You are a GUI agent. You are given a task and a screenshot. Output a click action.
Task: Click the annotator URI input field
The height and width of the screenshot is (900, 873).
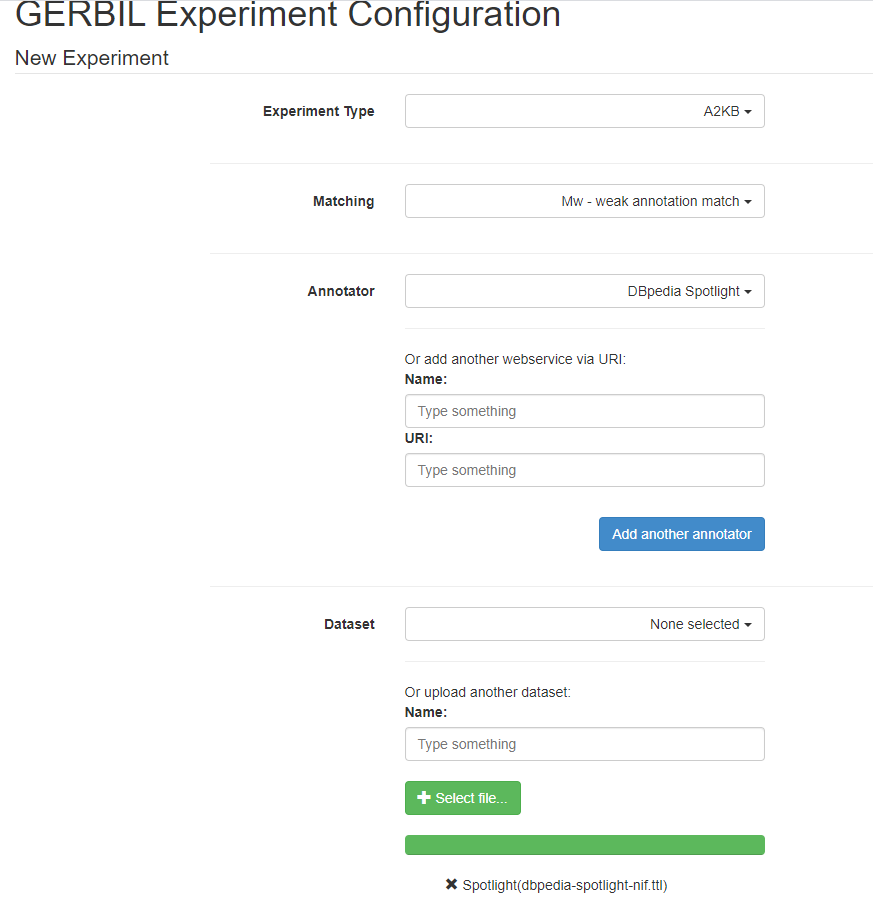pos(584,470)
